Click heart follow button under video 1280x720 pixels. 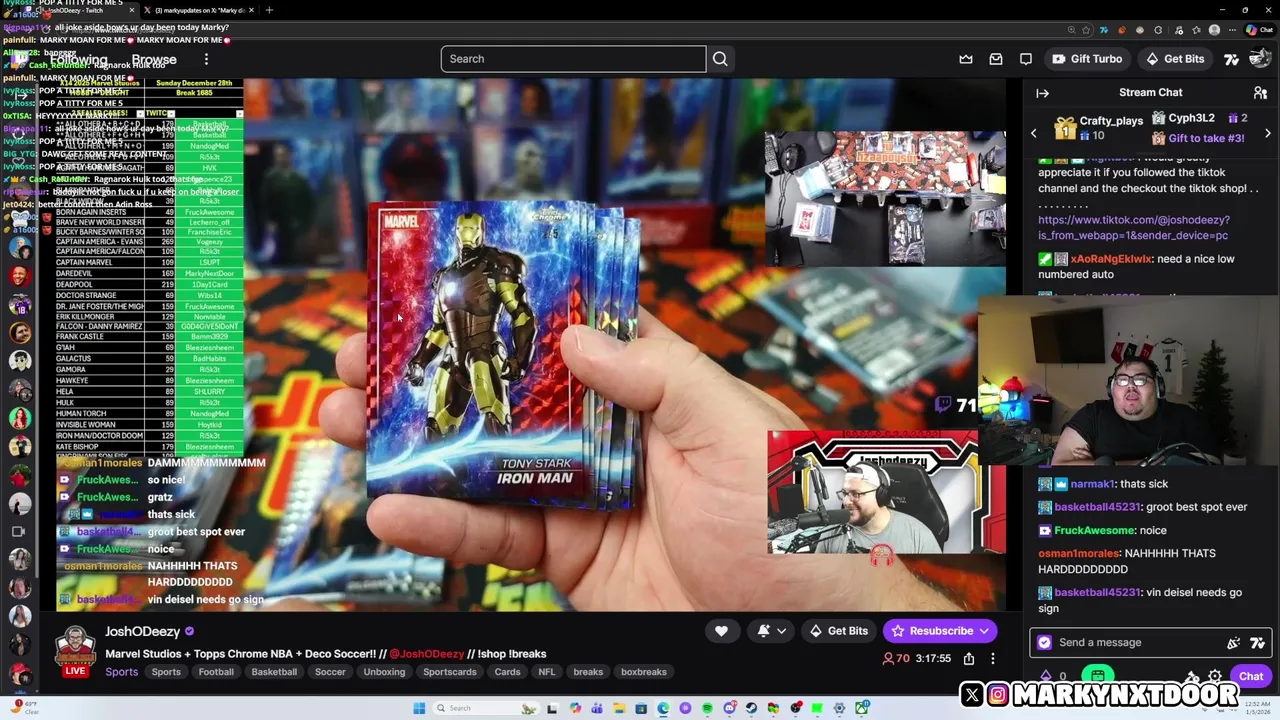721,631
